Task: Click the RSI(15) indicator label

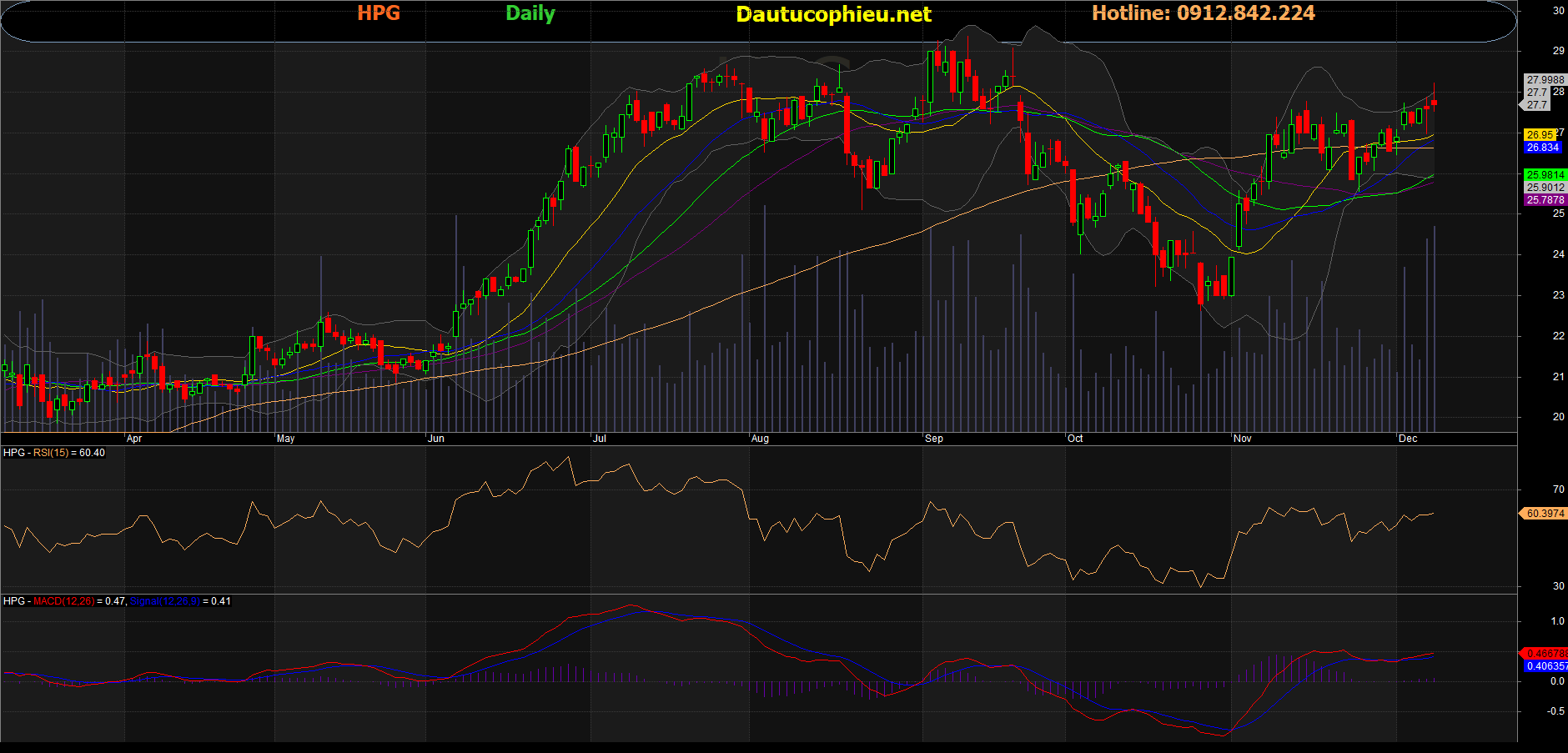Action: (51, 453)
